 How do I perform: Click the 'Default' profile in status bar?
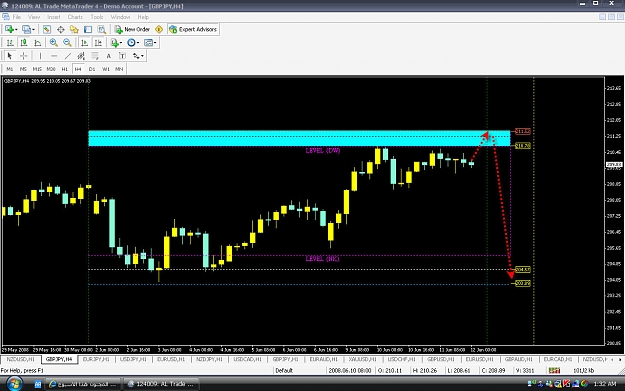tap(284, 371)
